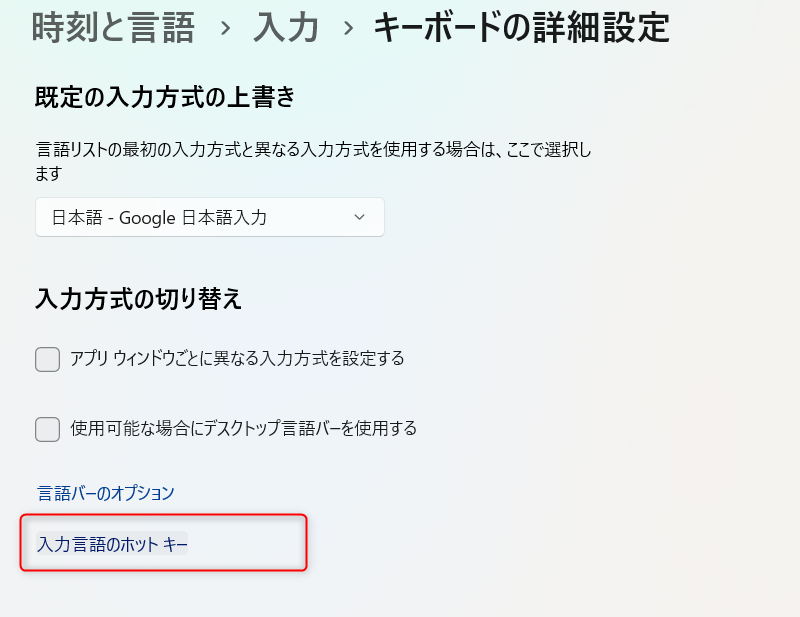Image resolution: width=800 pixels, height=617 pixels.
Task: Click the Google 日本語入力 text in combo box
Action: click(x=193, y=218)
